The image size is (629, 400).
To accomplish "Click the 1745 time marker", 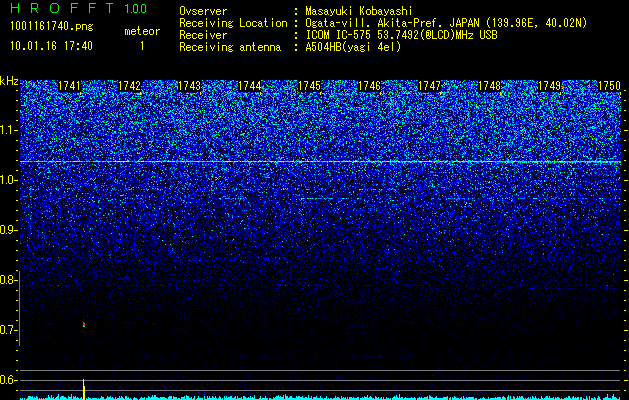I will (x=309, y=86).
